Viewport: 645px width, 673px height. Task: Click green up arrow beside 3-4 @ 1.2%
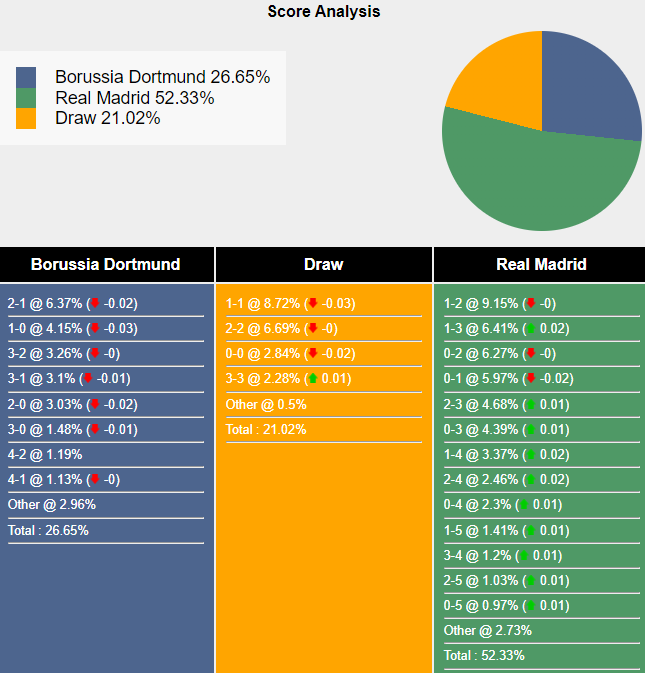click(524, 555)
